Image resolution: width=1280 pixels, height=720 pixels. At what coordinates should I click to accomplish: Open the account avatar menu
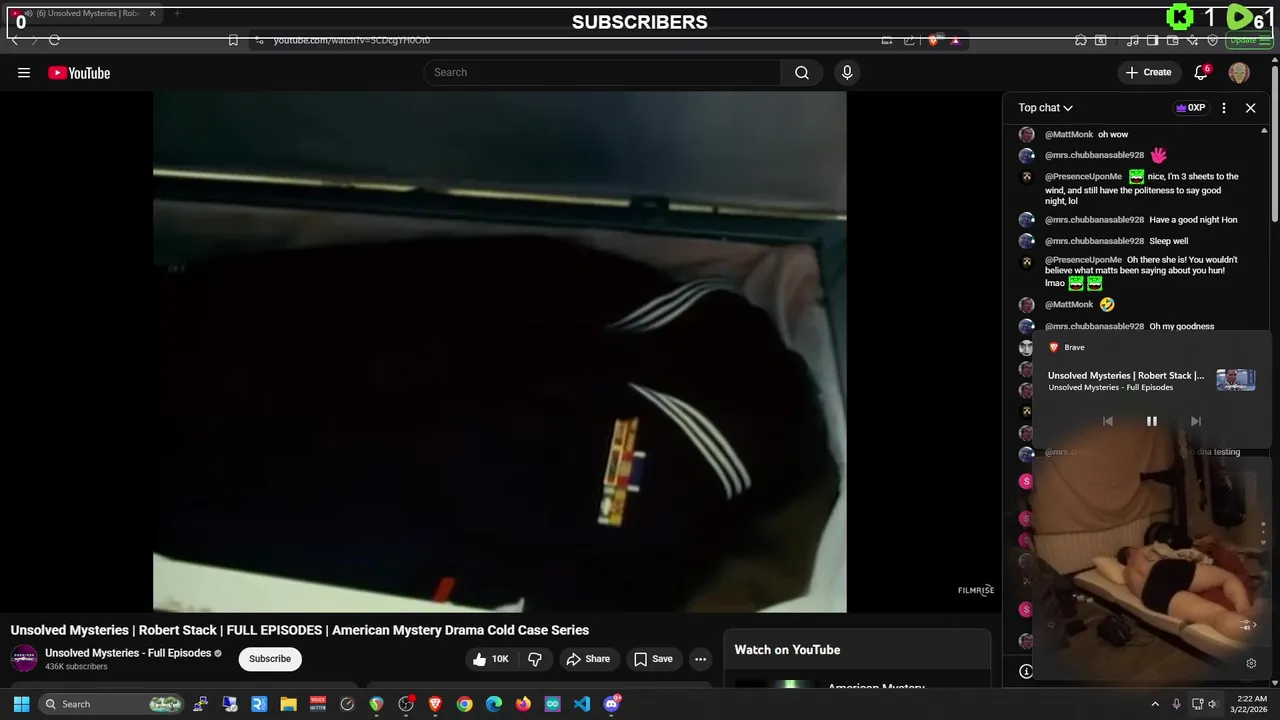pos(1239,72)
